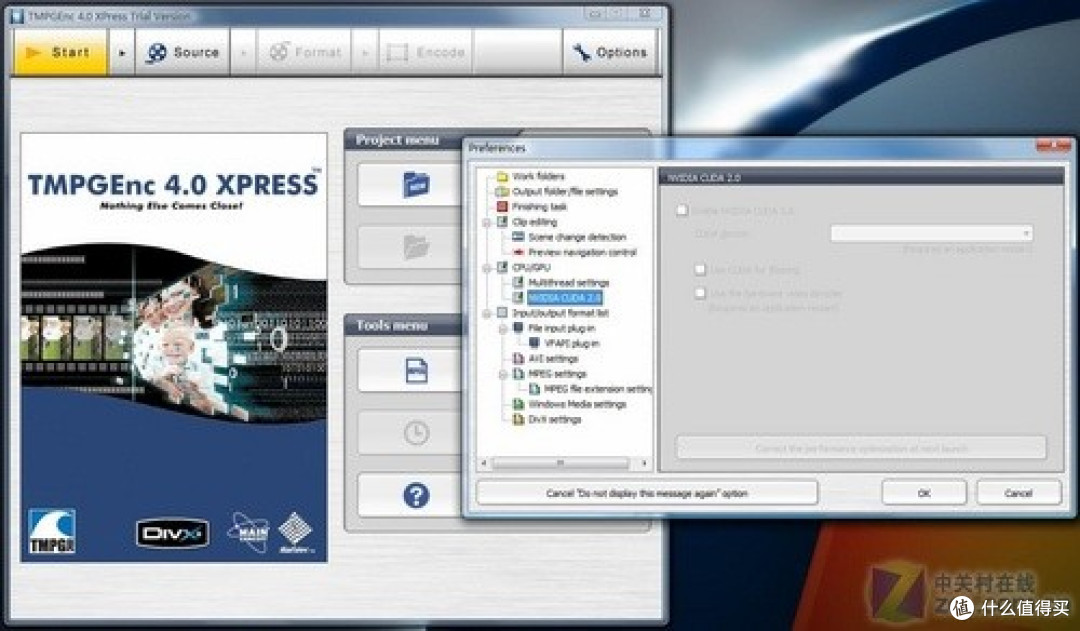
Task: Collapse the CPU/GPU node
Action: click(x=486, y=267)
